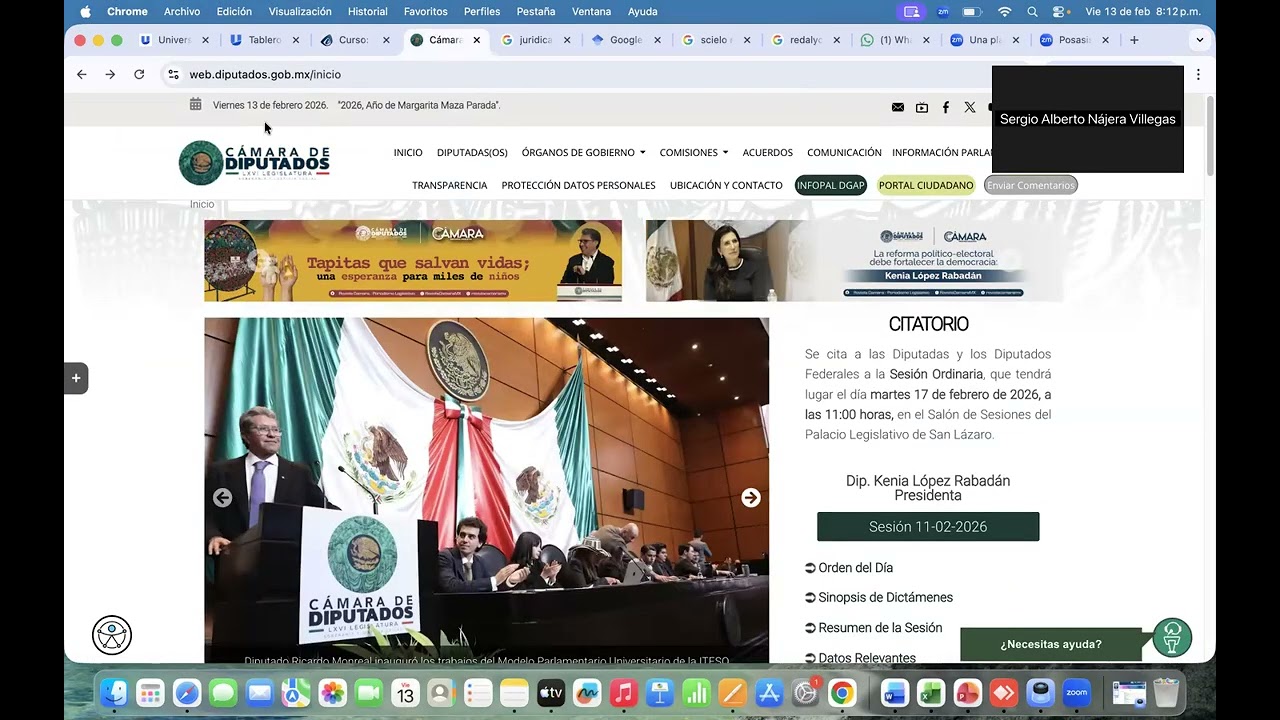This screenshot has height=720, width=1280.
Task: Open Protección Datos Personales nav item
Action: click(578, 185)
